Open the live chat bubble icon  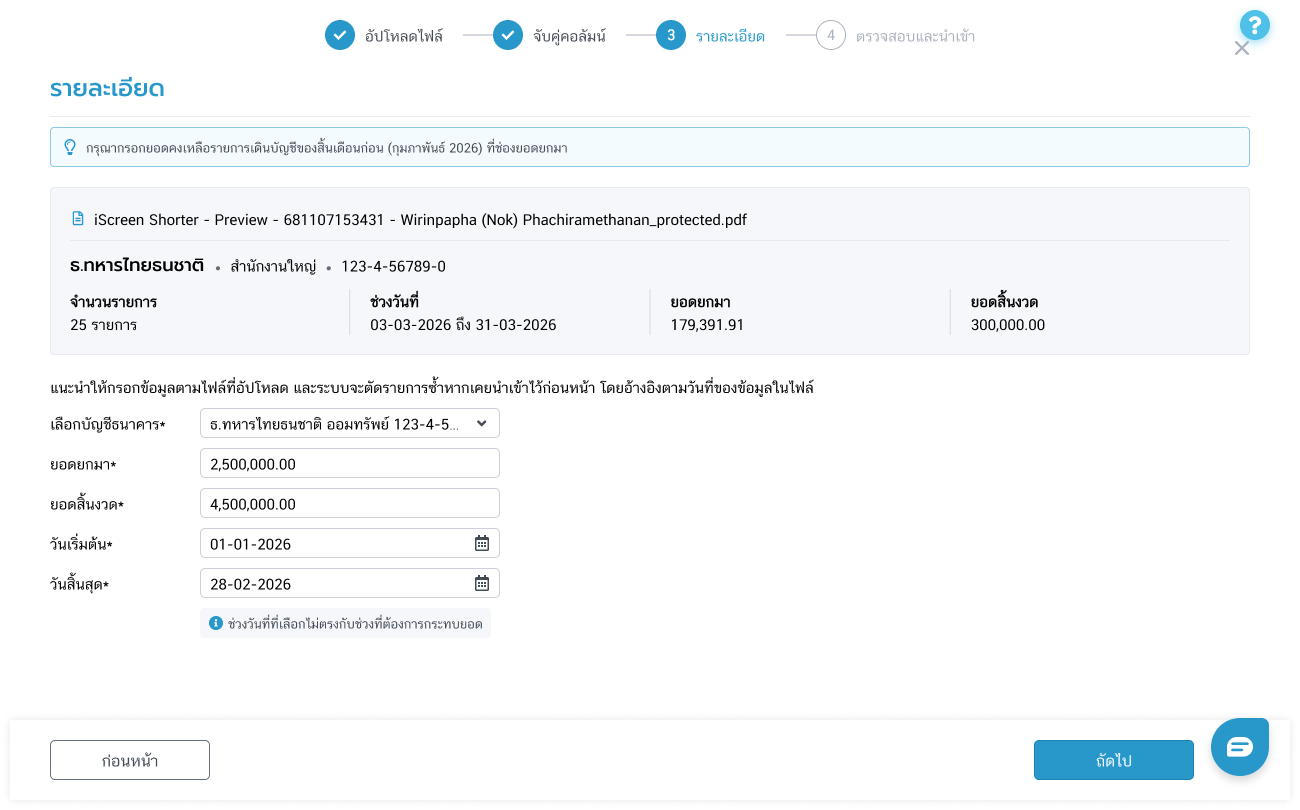tap(1239, 747)
